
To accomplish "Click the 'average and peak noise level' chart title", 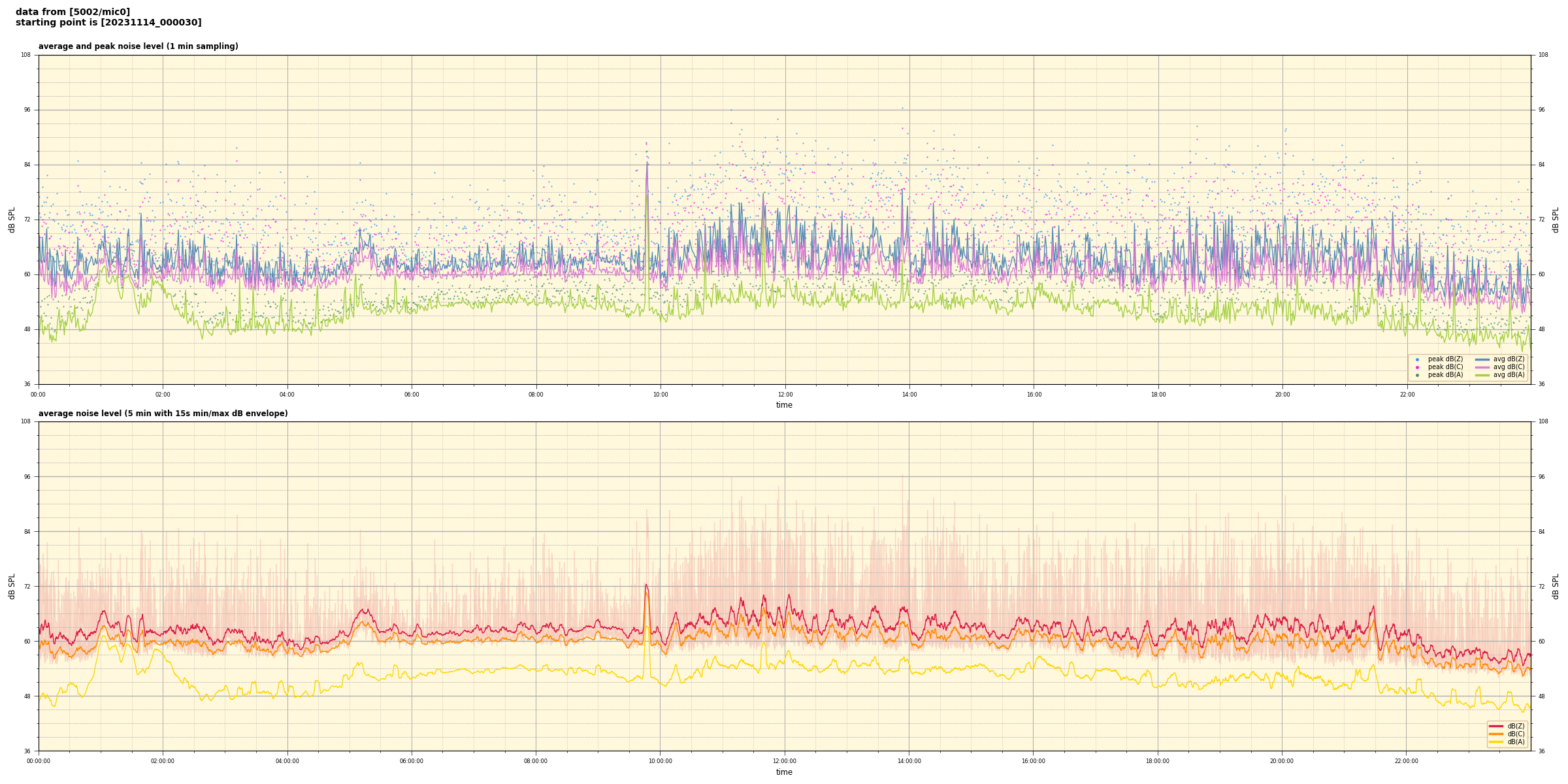I will tap(138, 46).
